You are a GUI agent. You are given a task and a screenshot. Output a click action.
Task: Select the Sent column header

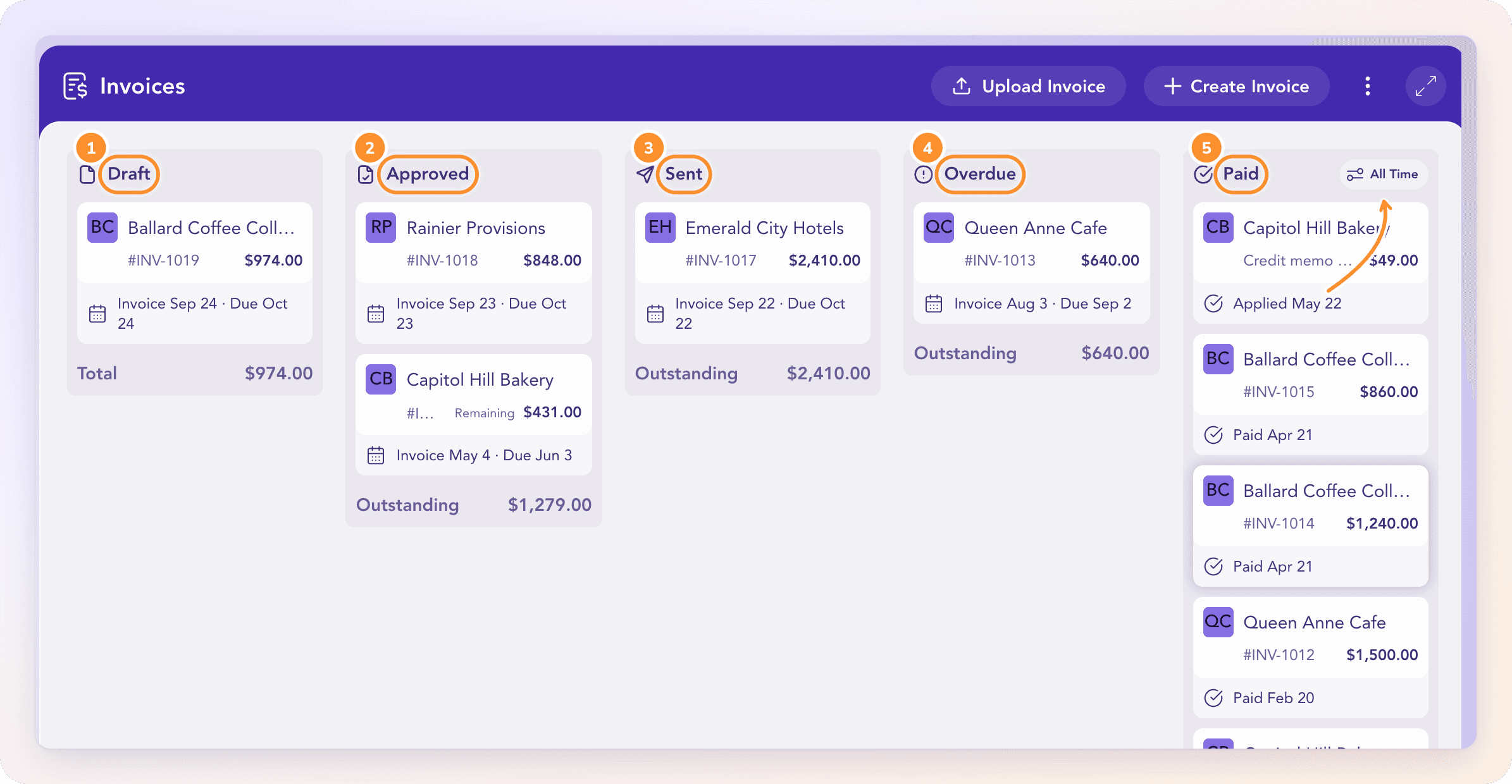tap(684, 174)
